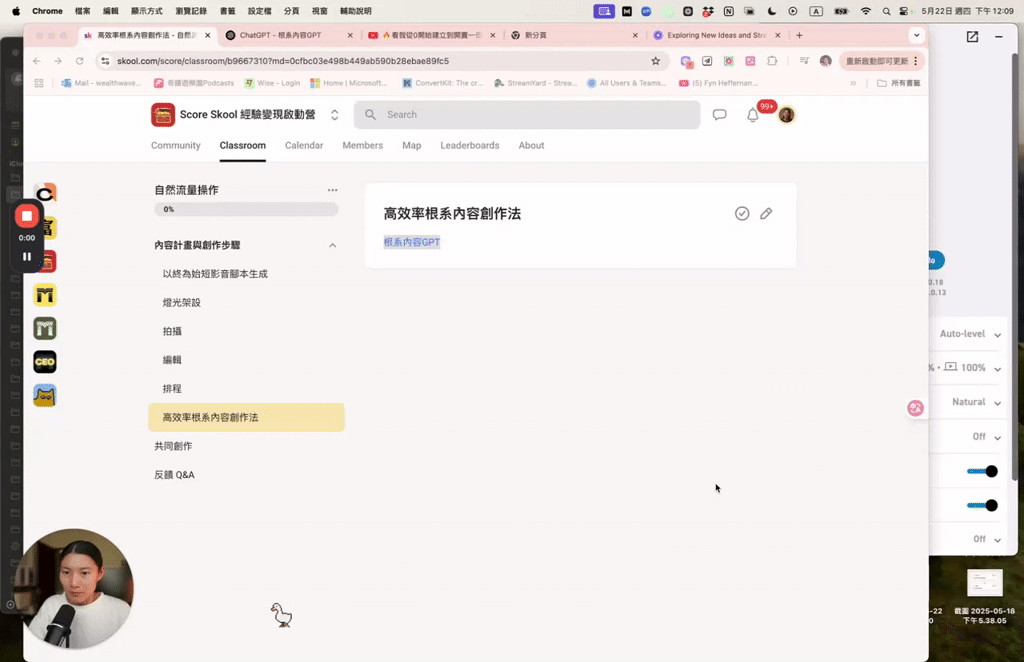The width and height of the screenshot is (1024, 662).
Task: Collapse the 內容計畫與創作步驟 section
Action: click(332, 244)
